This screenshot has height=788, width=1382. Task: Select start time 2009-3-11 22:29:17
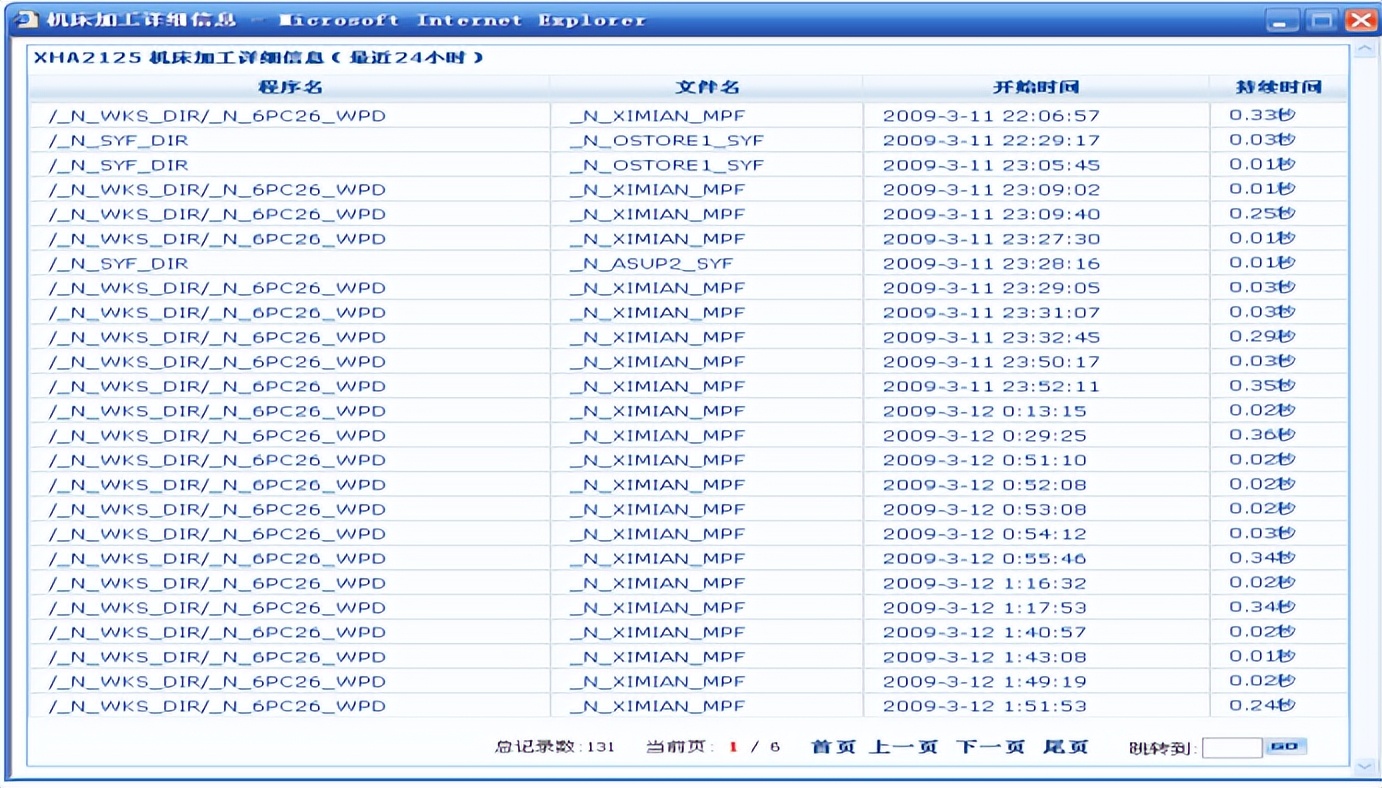[x=991, y=141]
